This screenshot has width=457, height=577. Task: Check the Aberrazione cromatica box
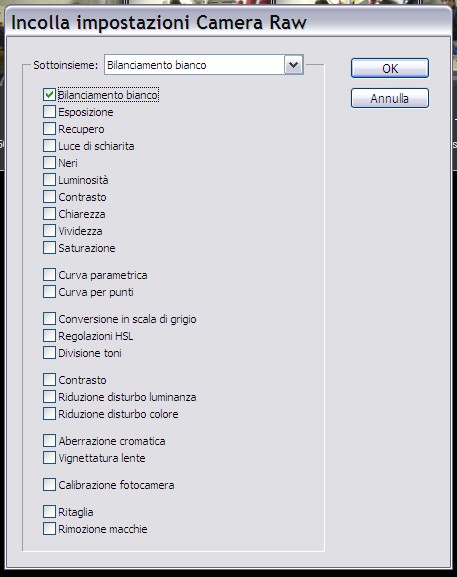[x=49, y=440]
